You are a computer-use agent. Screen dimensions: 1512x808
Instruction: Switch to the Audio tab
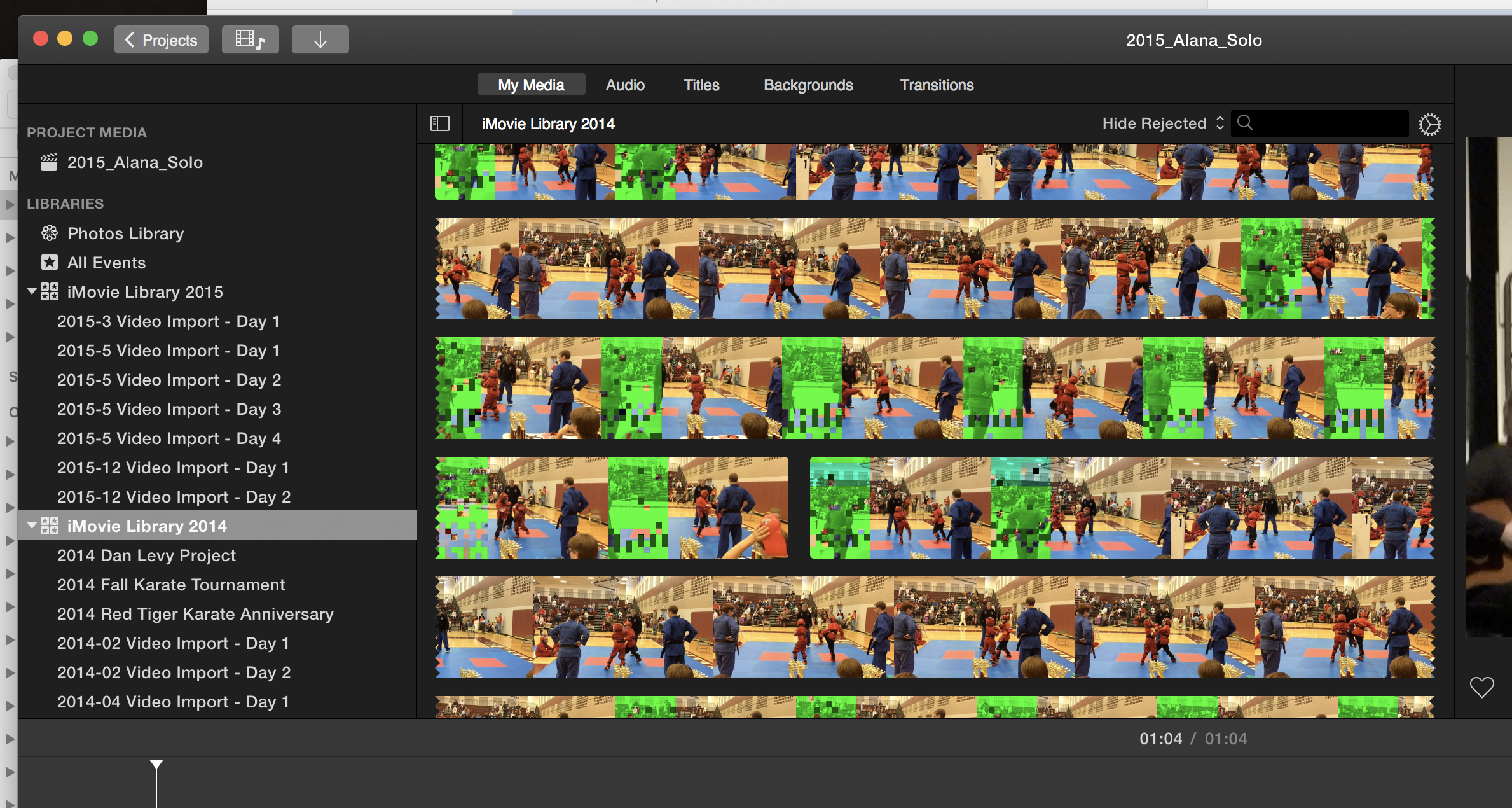624,85
